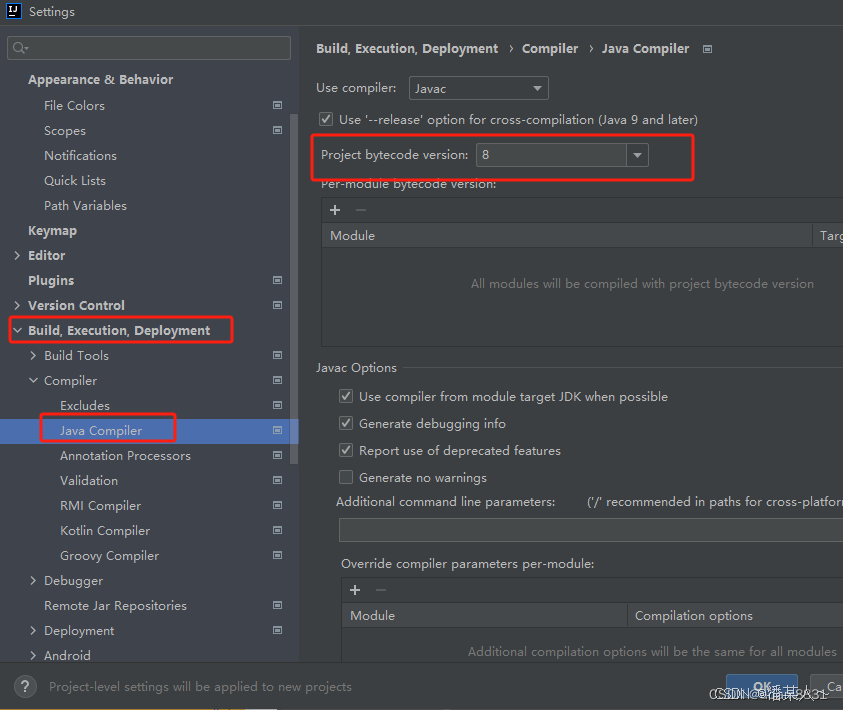
Task: Add override compiler parameters module entry
Action: 355,590
